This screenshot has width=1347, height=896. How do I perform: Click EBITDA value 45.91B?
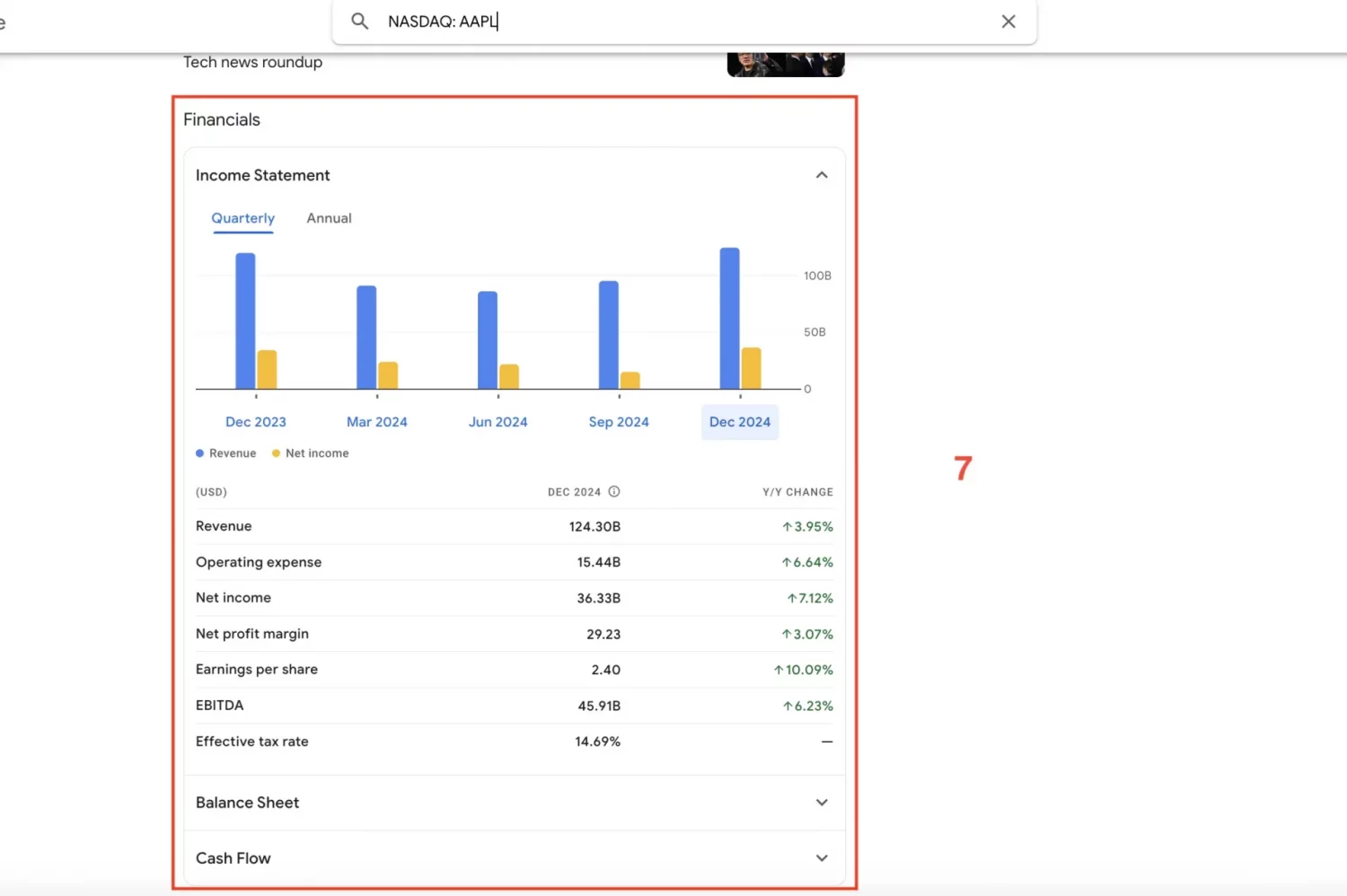pyautogui.click(x=599, y=706)
